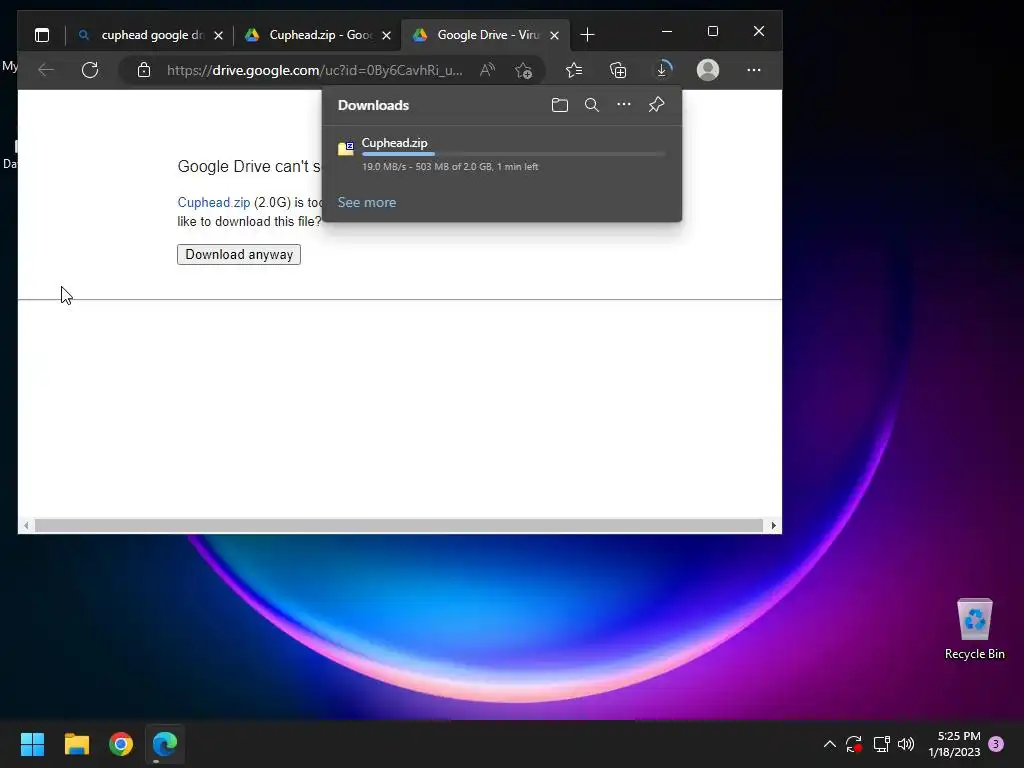Click the download speed status text

point(450,167)
